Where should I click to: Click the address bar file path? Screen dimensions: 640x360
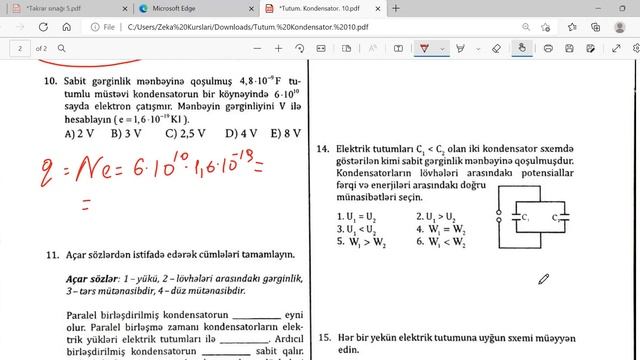248,27
